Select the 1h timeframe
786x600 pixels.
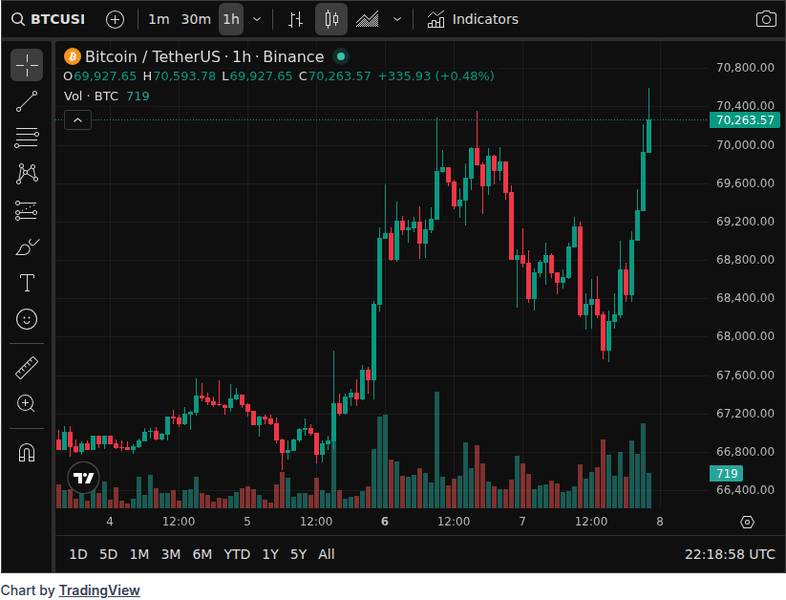[x=231, y=20]
